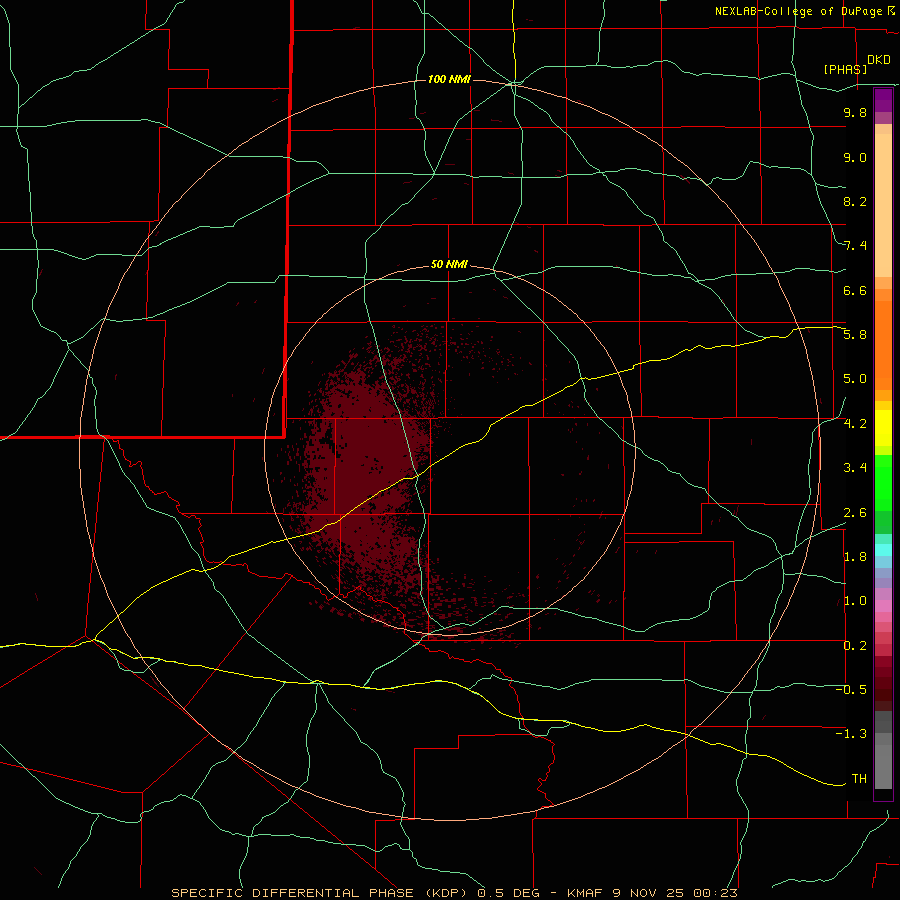900x900 pixels.
Task: Click the [PHAS] label above the color bar
Action: click(845, 69)
